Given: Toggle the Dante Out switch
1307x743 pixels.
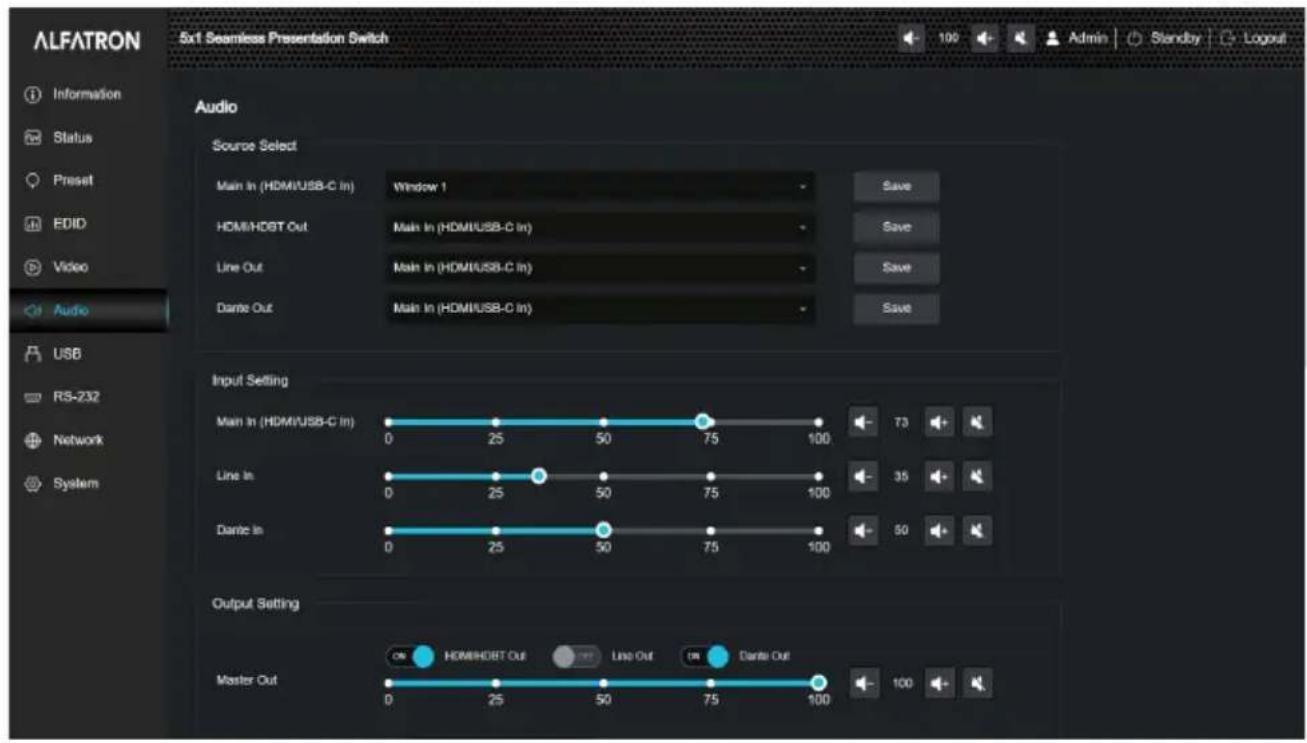Looking at the screenshot, I should click(704, 656).
